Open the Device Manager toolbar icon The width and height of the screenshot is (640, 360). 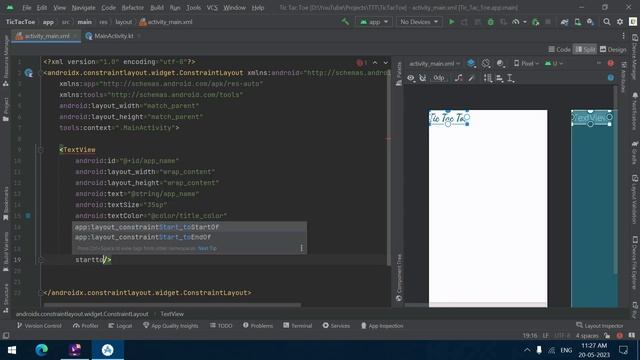coord(578,22)
